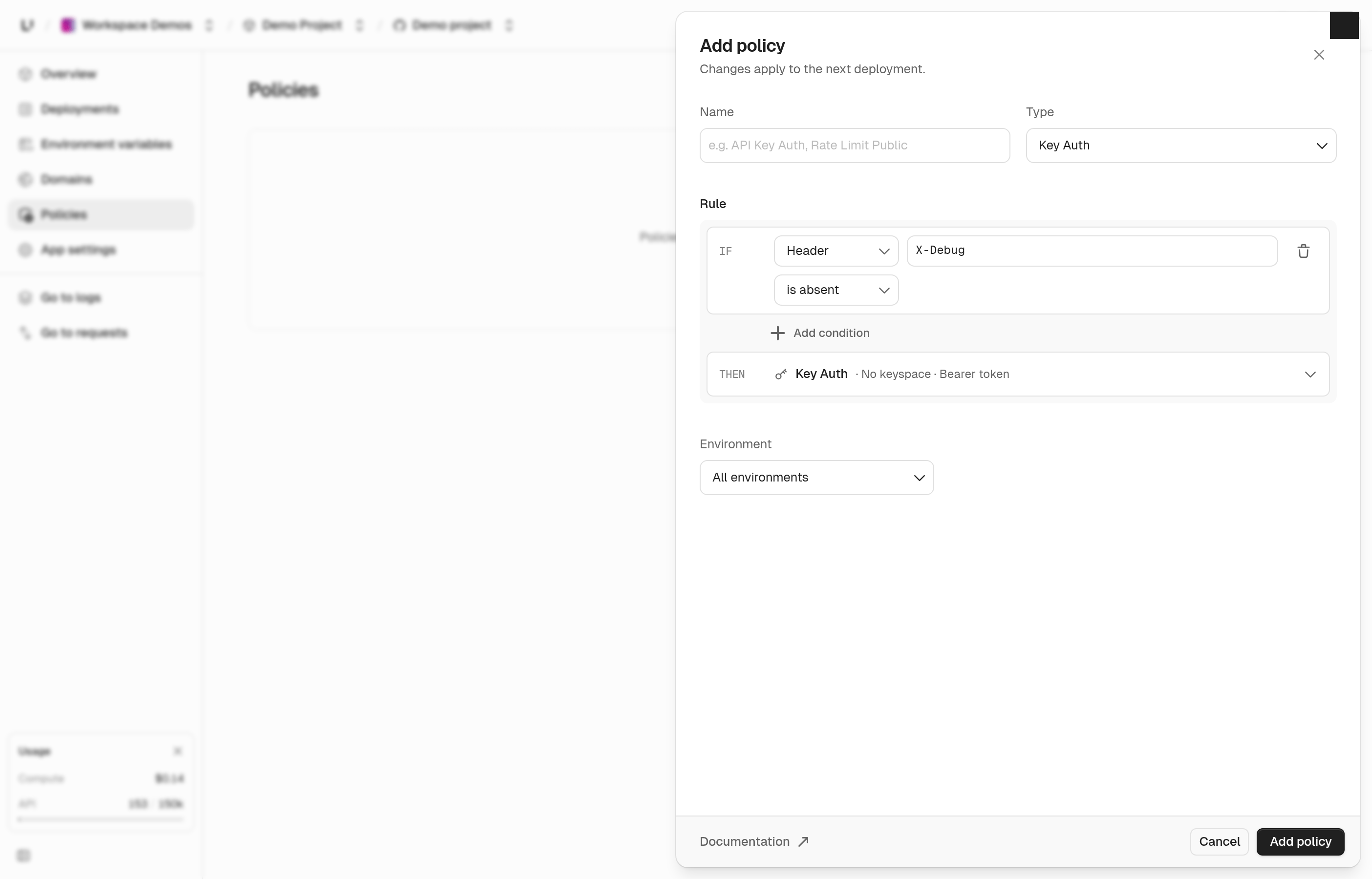Open the Documentation link
The height and width of the screenshot is (879, 1372).
pos(754,841)
